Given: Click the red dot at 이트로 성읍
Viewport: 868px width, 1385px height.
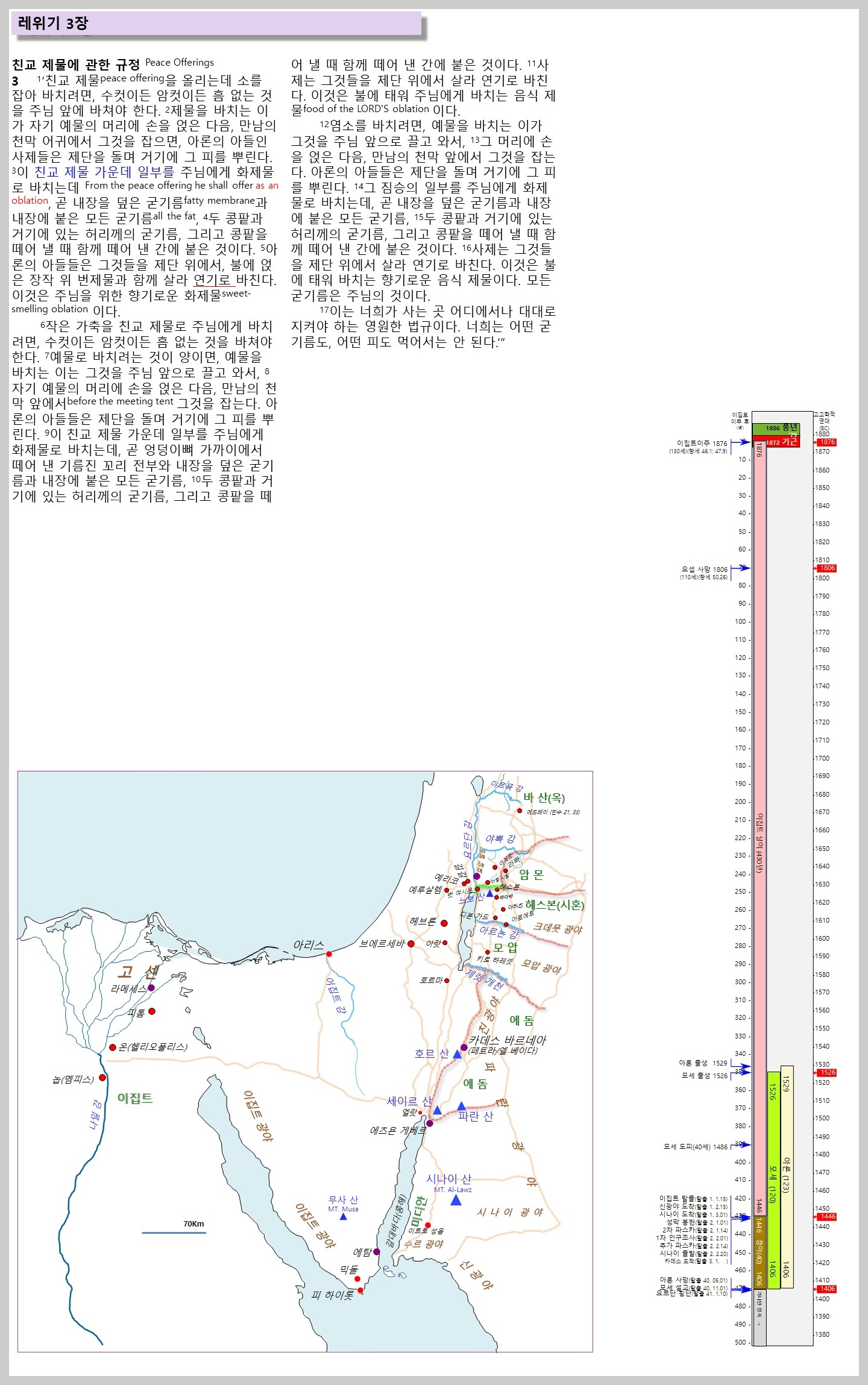Looking at the screenshot, I should pyautogui.click(x=428, y=1225).
